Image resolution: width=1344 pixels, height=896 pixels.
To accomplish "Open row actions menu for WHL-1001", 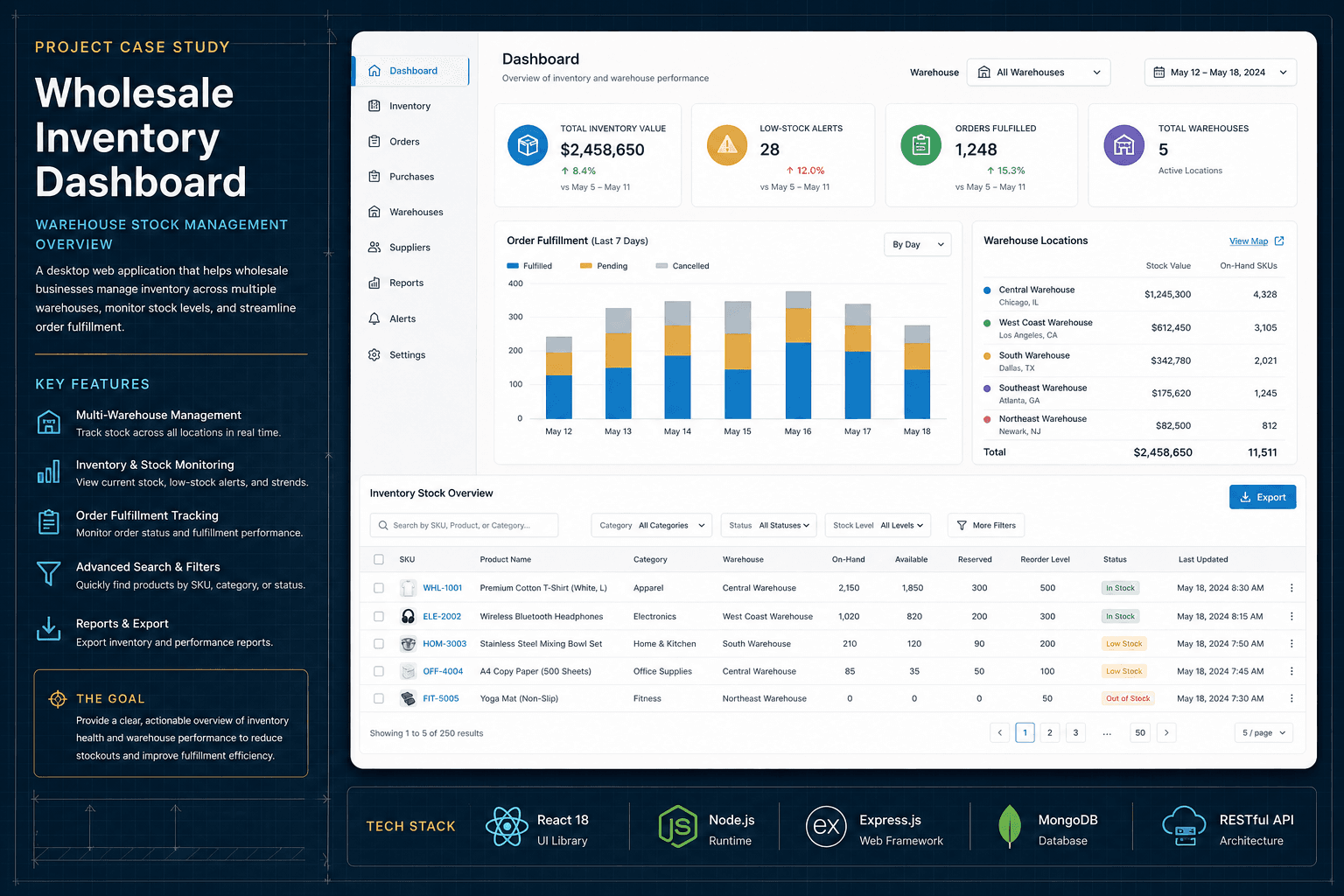I will pyautogui.click(x=1291, y=588).
